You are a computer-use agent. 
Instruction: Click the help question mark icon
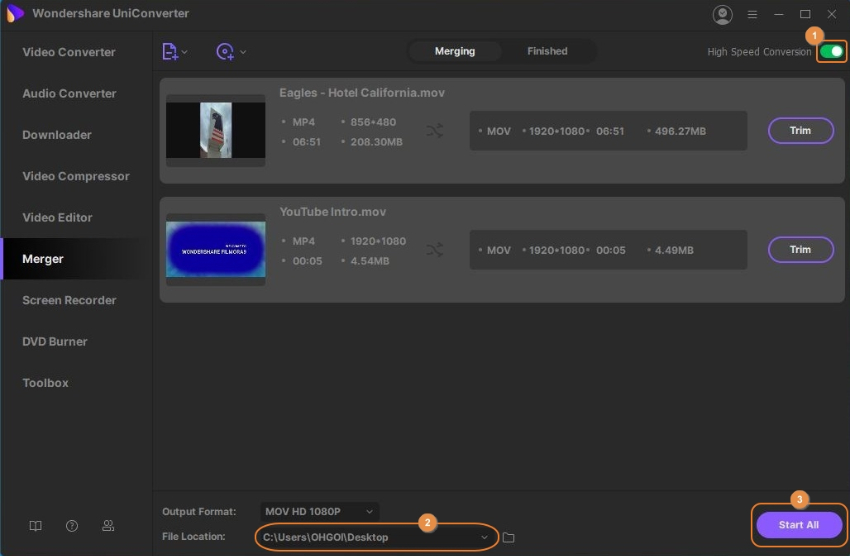point(72,525)
